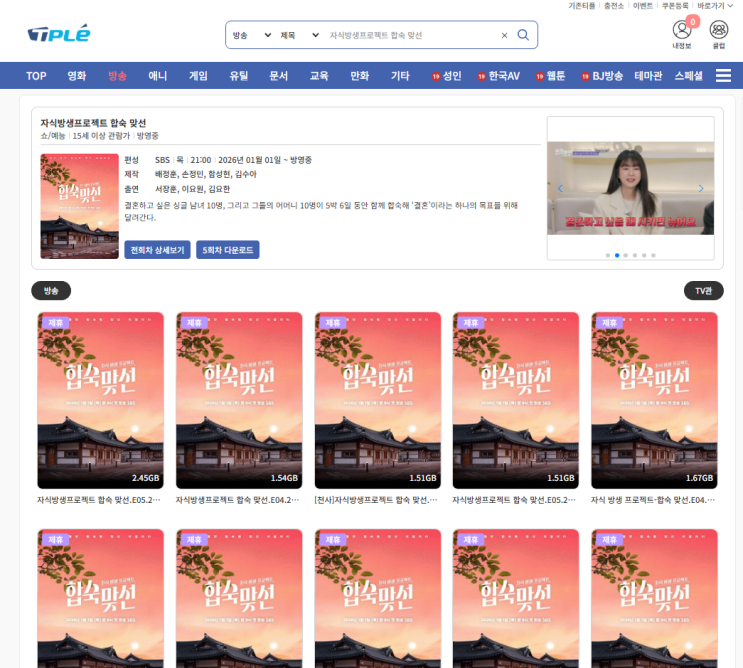Open the 1.67GB file thumbnail
743x668 pixels.
click(x=654, y=400)
